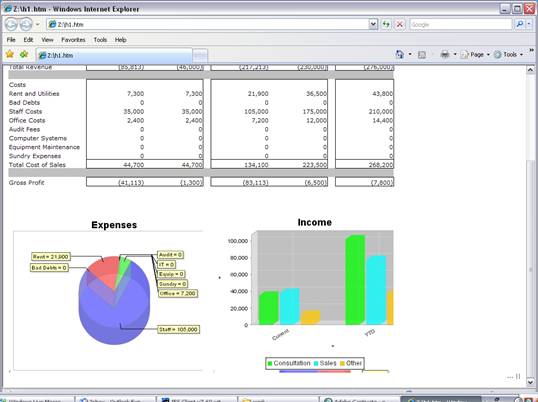
Task: Open the Favorites Center star icon
Action: tap(10, 54)
